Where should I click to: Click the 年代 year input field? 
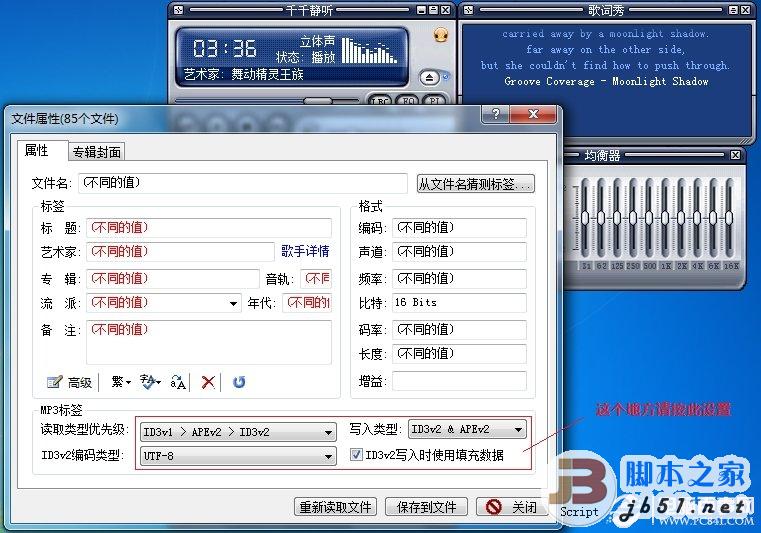307,303
